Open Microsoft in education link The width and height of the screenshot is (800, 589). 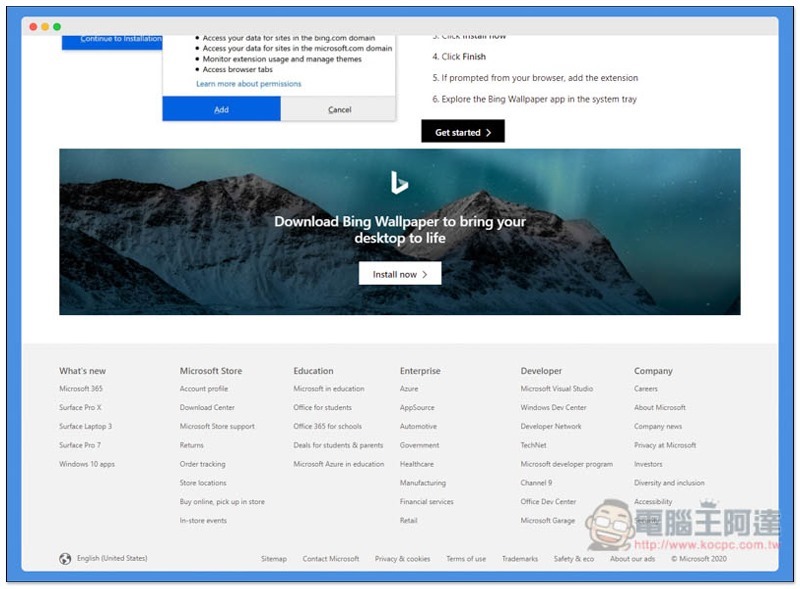pyautogui.click(x=329, y=388)
